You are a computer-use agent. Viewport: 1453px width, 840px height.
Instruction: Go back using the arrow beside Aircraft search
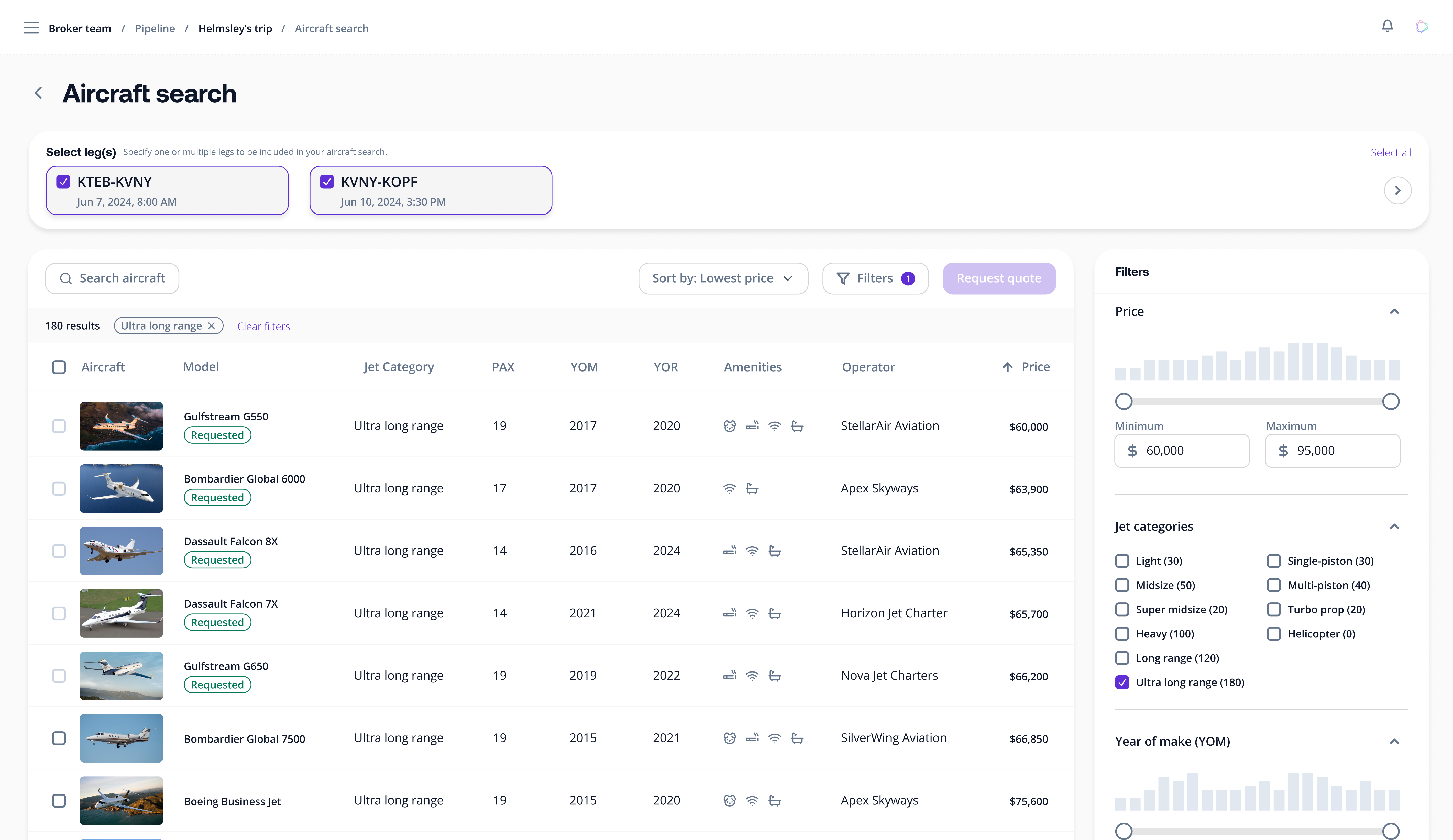coord(39,93)
